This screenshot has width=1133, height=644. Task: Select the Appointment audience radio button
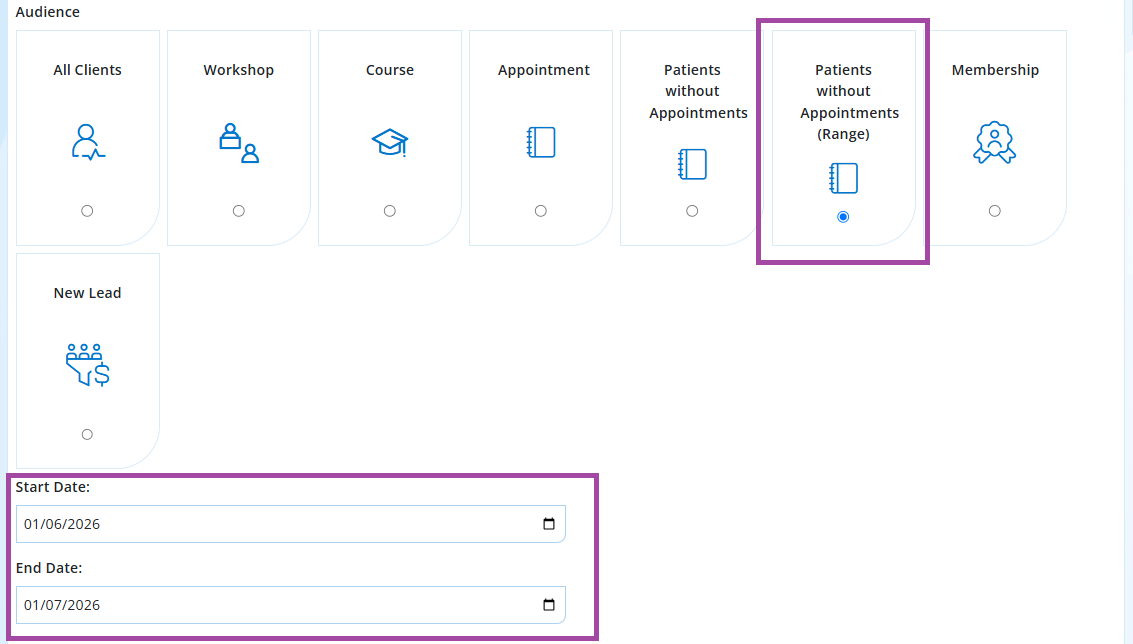[540, 211]
